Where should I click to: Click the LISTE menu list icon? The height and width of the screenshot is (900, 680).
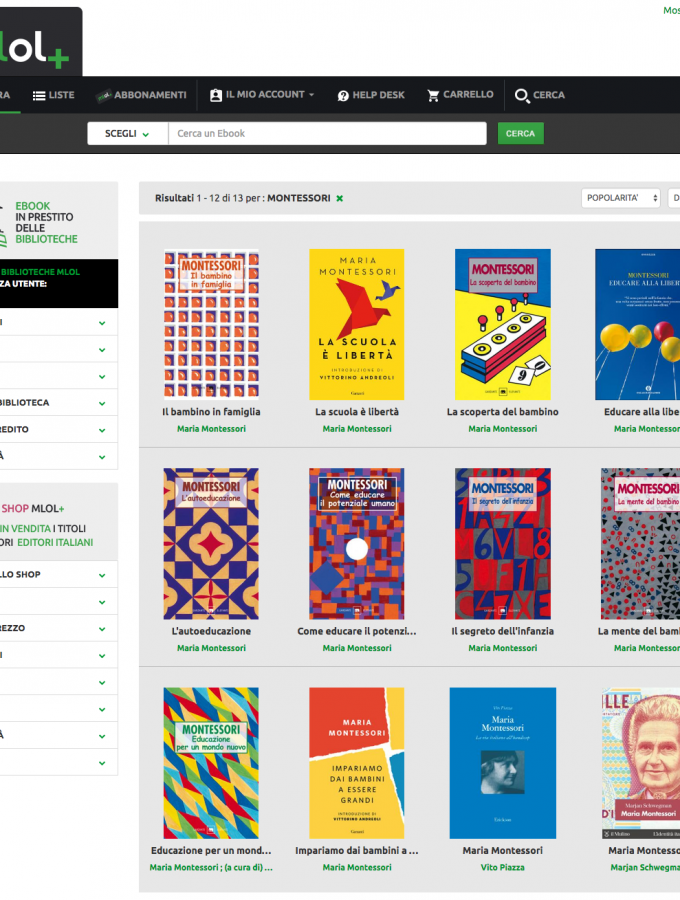(38, 96)
